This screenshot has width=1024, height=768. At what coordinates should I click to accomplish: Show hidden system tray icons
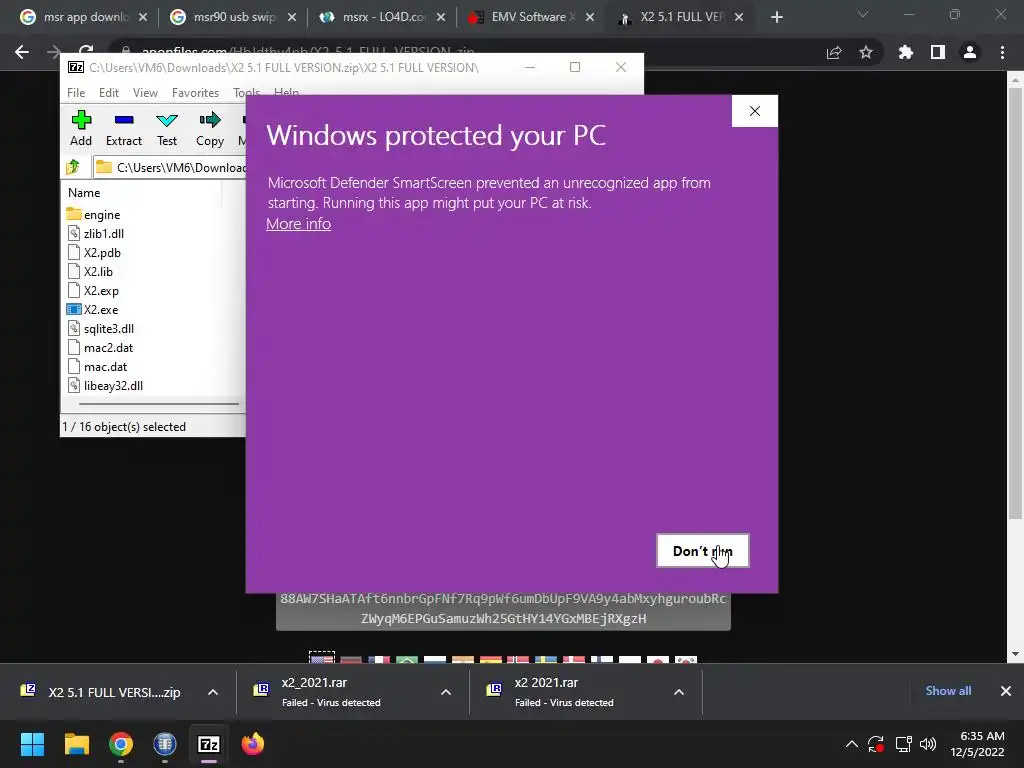pyautogui.click(x=852, y=744)
